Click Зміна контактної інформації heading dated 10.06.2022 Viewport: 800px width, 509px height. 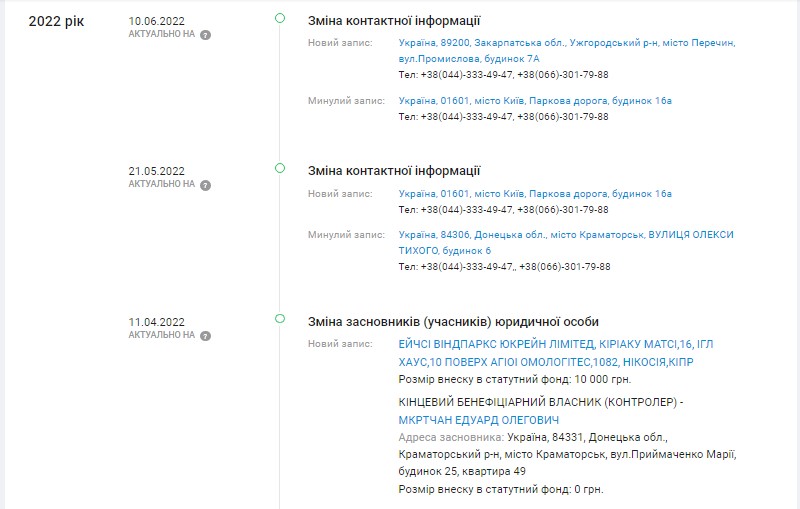click(x=394, y=20)
